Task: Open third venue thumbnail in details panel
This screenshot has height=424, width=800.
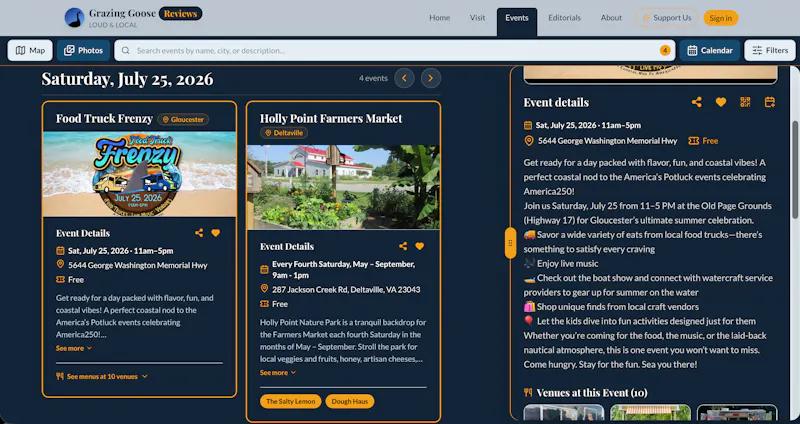Action: [737, 413]
